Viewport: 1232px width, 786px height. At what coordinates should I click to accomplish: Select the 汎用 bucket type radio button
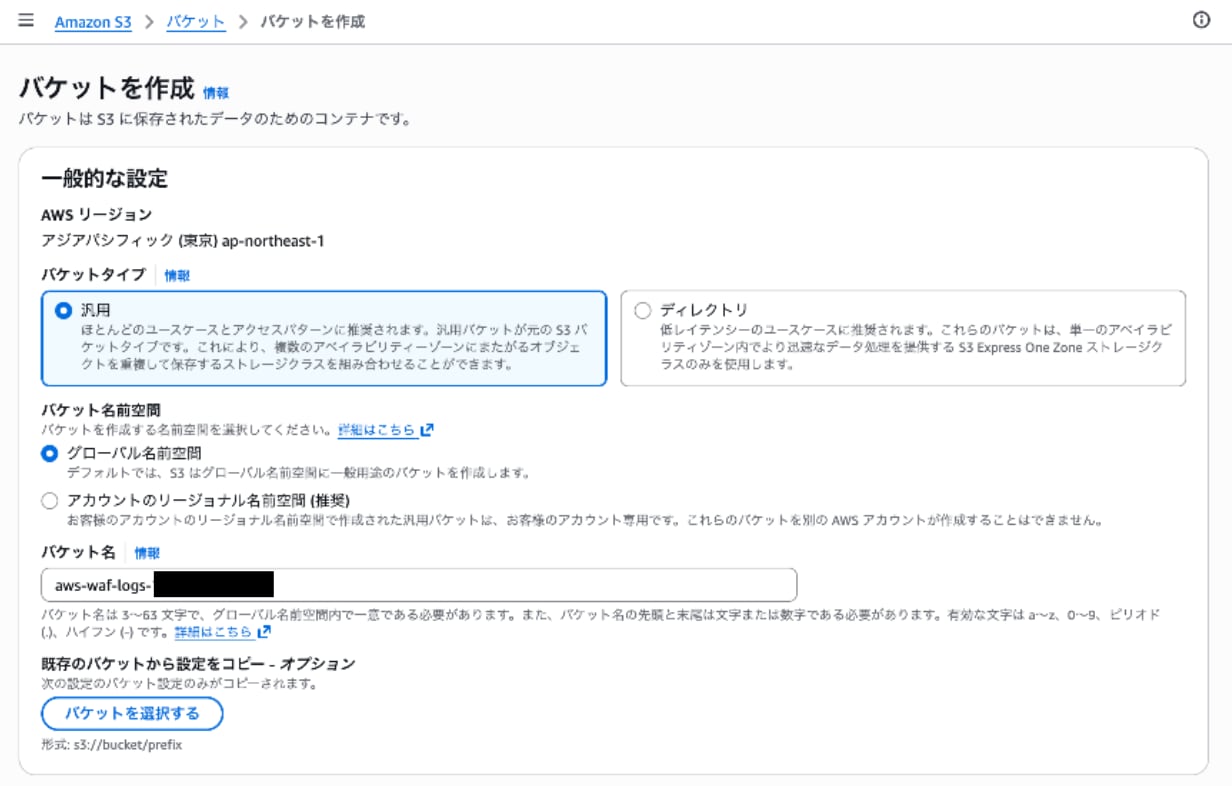click(64, 311)
